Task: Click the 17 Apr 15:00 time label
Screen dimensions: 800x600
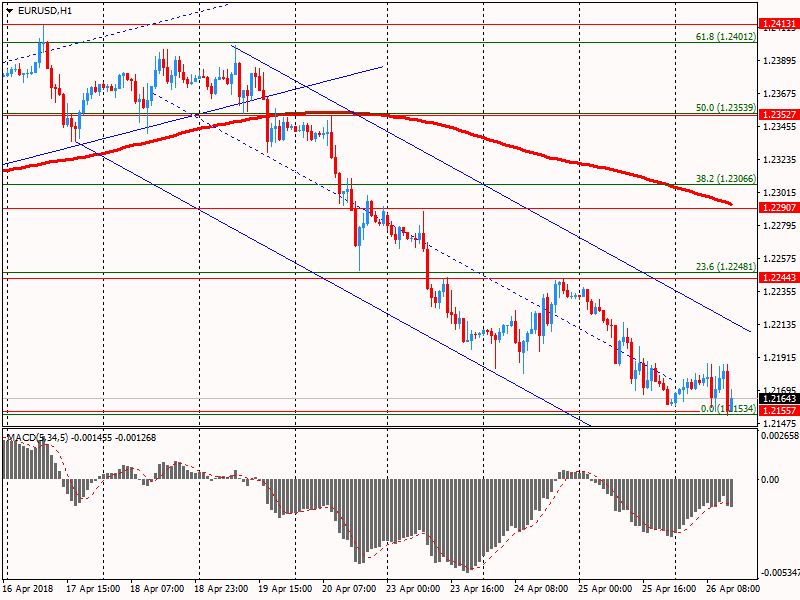Action: 93,589
